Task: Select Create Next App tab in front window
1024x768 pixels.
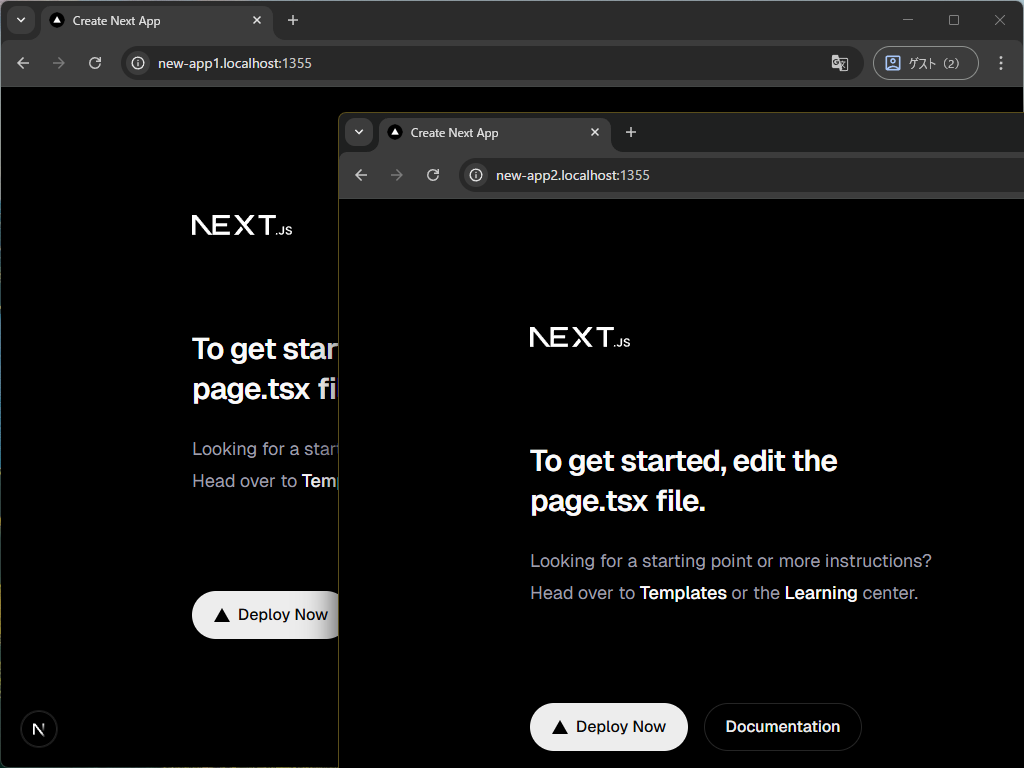Action: (x=494, y=133)
